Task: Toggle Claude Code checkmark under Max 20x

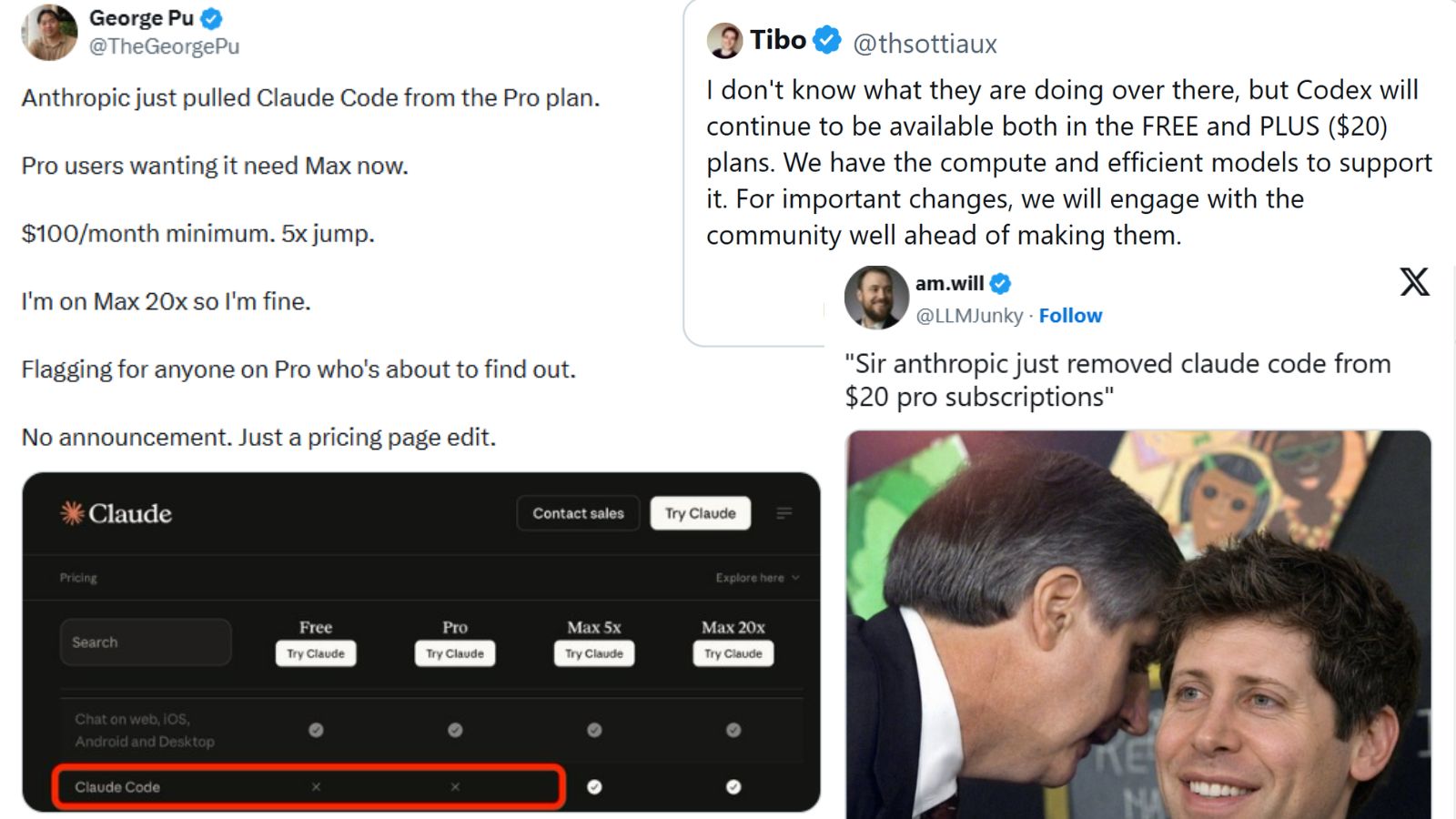Action: (733, 785)
